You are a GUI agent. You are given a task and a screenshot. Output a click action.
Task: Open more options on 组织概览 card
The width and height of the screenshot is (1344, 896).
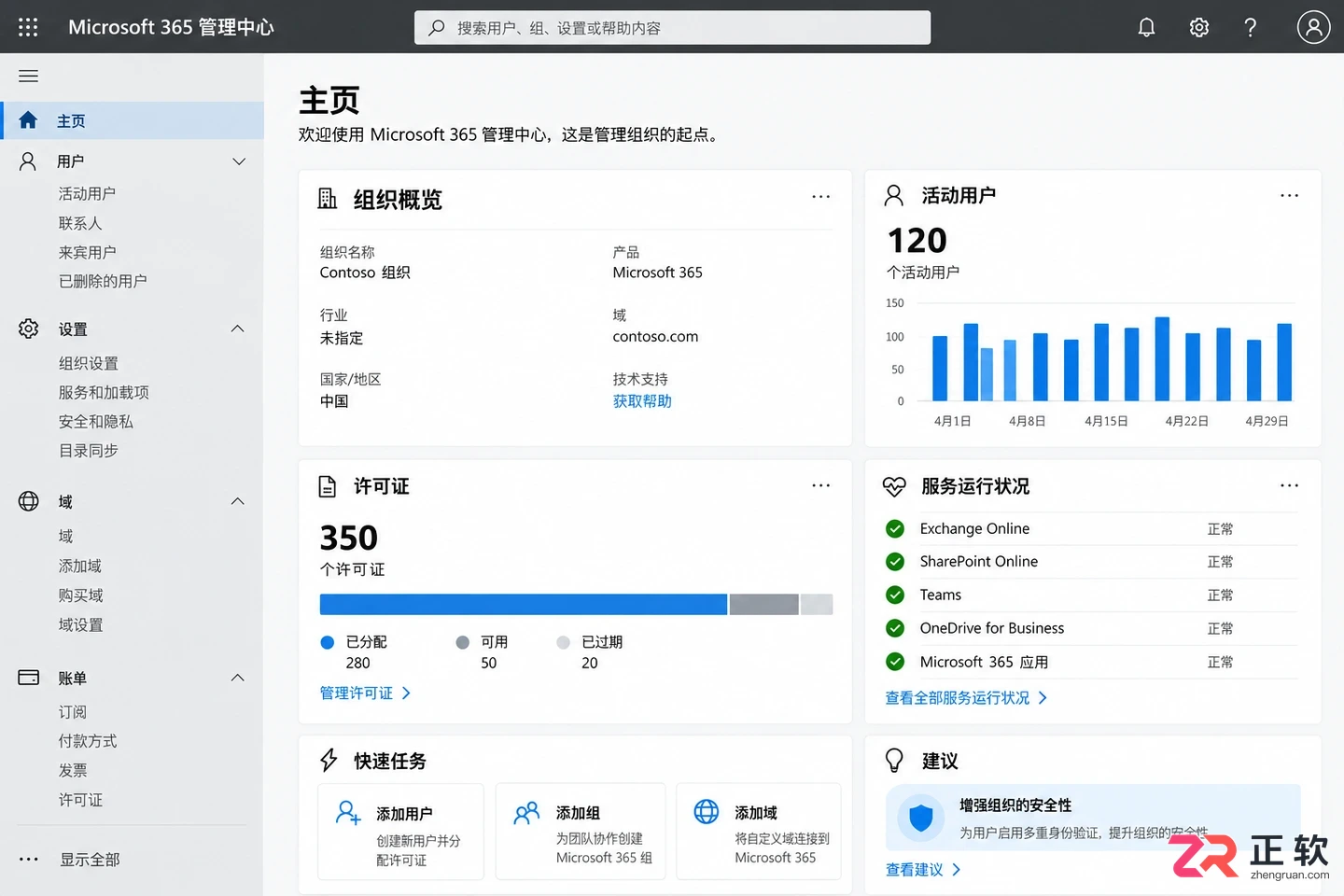click(x=820, y=197)
